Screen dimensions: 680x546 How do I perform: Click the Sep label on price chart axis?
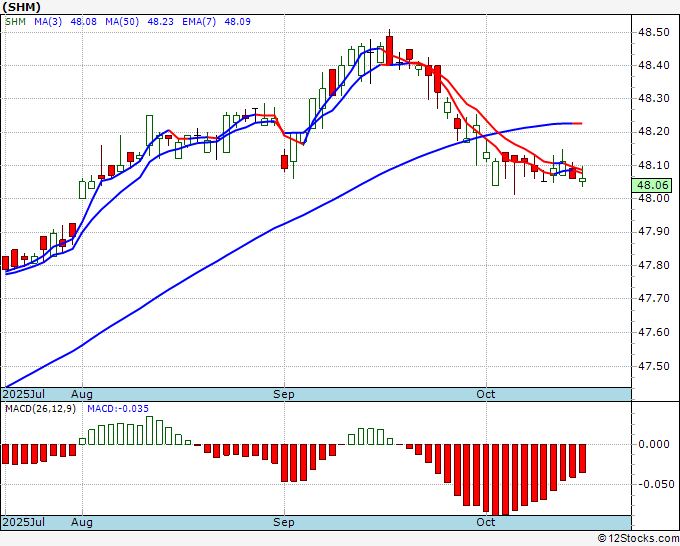(284, 394)
